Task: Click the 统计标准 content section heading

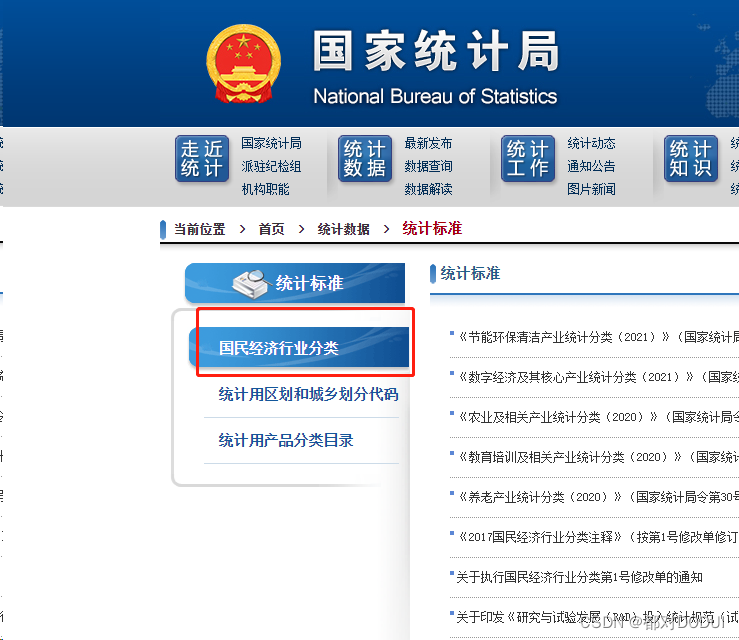Action: 470,273
